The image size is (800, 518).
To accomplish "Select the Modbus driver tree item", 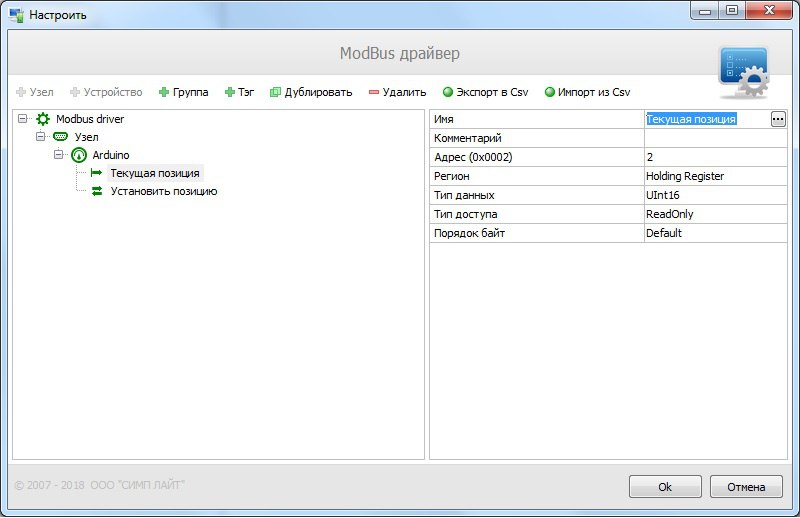I will (90, 119).
